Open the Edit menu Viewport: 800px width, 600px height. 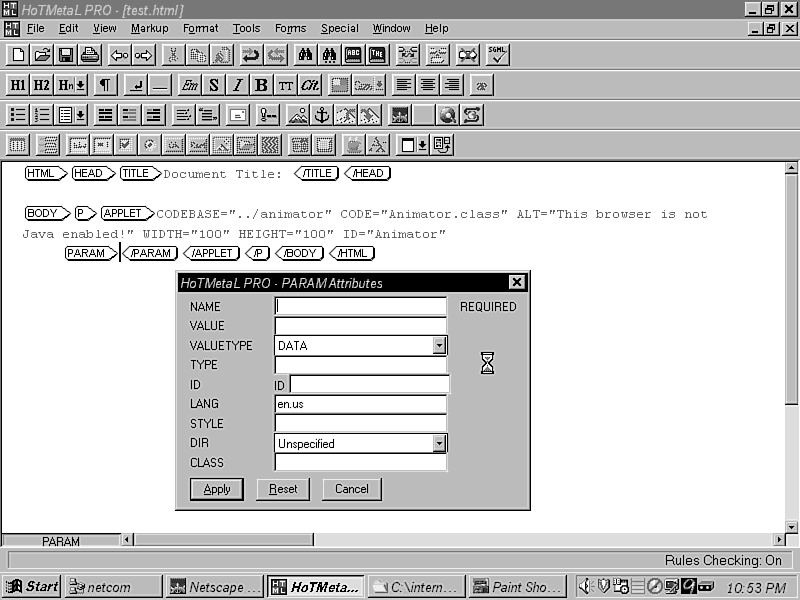click(68, 29)
